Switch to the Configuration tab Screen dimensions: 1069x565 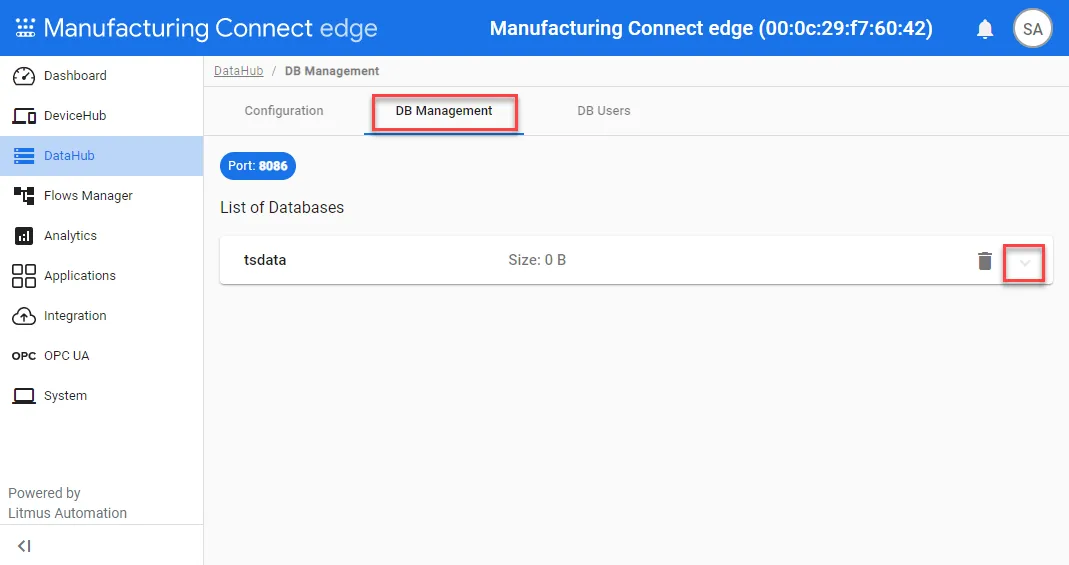[284, 111]
